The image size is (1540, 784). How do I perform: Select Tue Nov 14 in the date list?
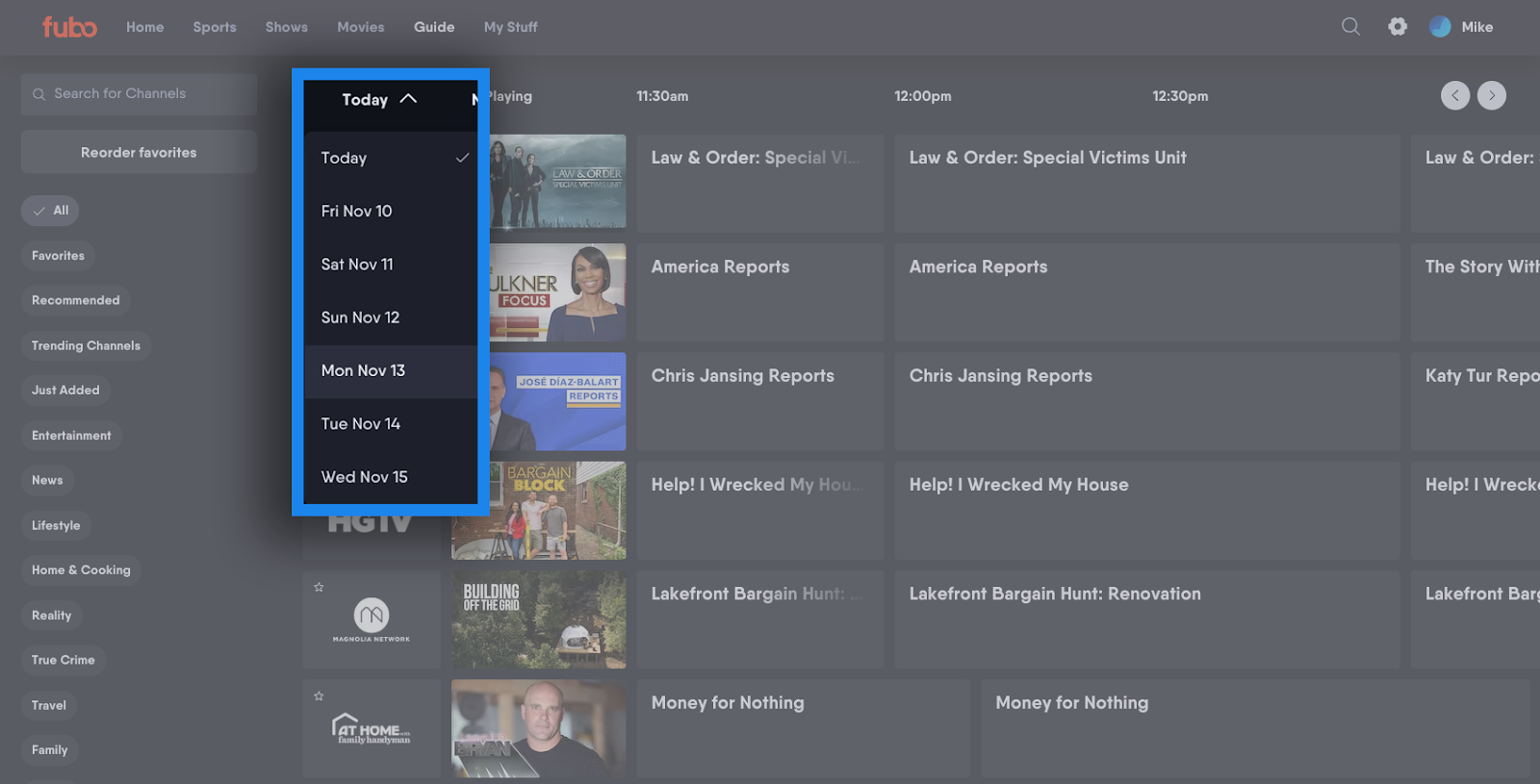(391, 423)
